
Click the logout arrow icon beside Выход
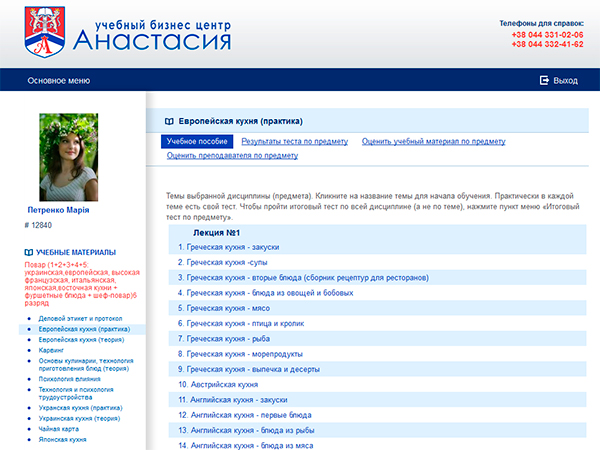coord(544,80)
